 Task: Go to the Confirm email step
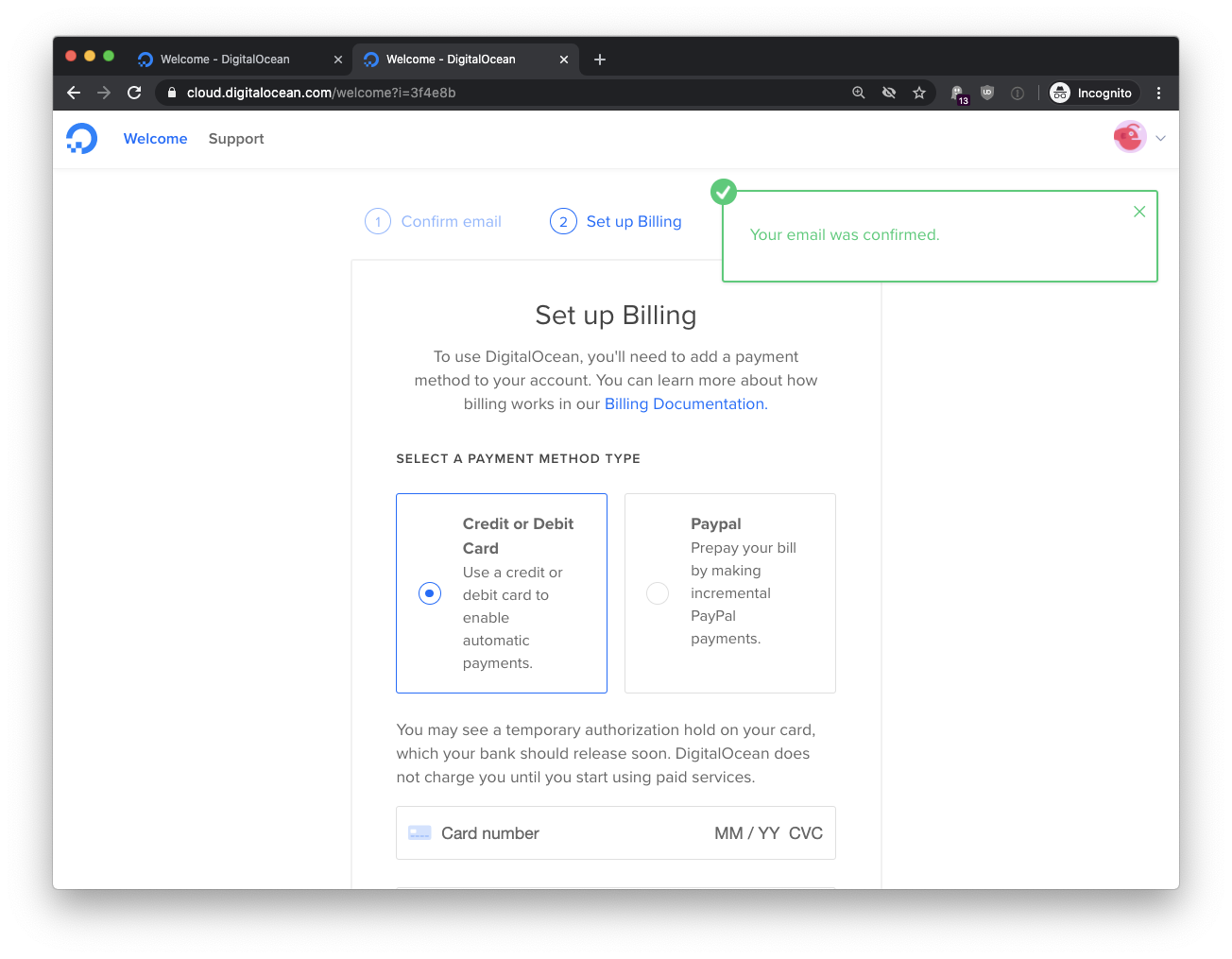(451, 222)
